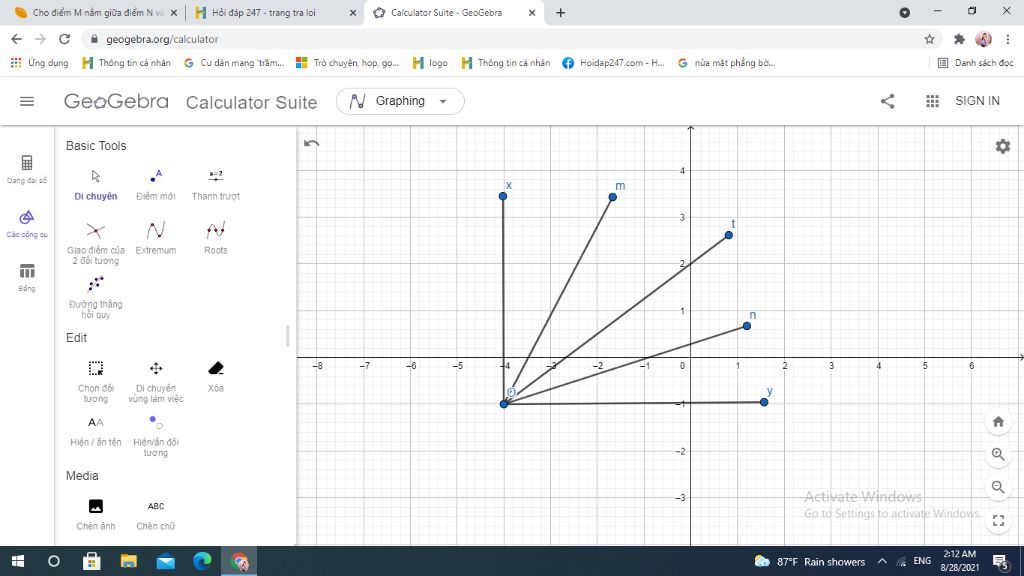Screen dimensions: 1024x576
Task: Click the tools panel scrollbar handle
Action: (x=288, y=336)
